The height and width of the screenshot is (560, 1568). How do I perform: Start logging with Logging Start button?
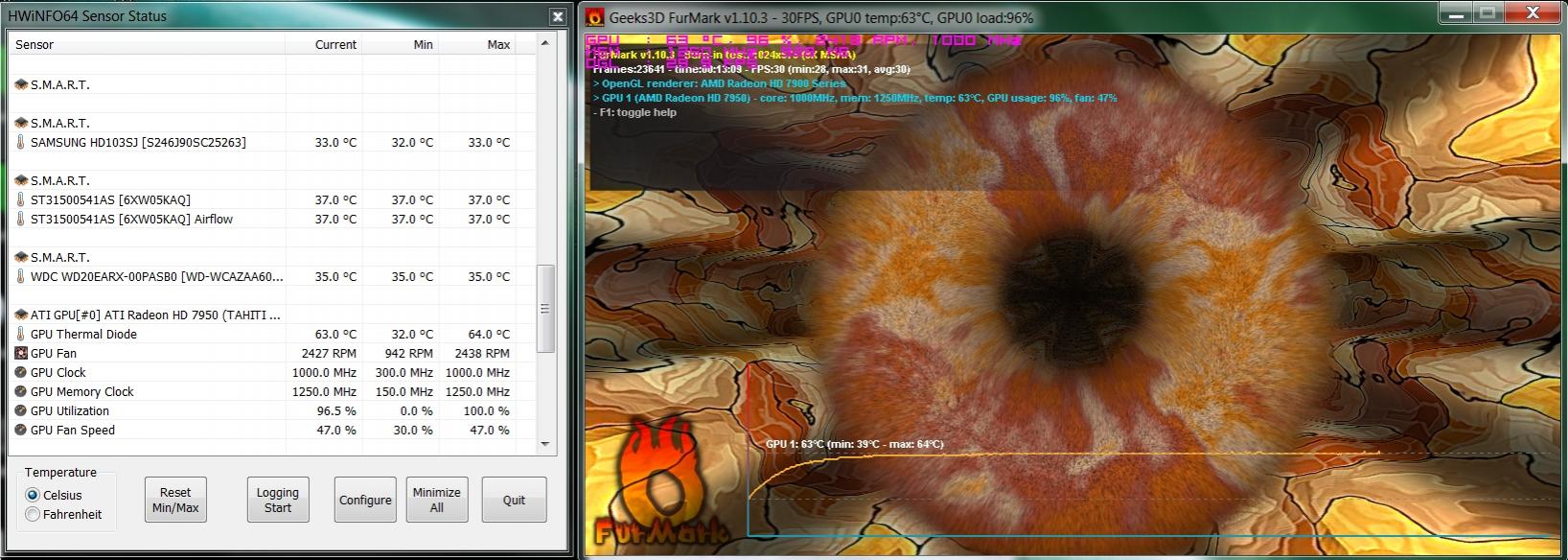(278, 500)
